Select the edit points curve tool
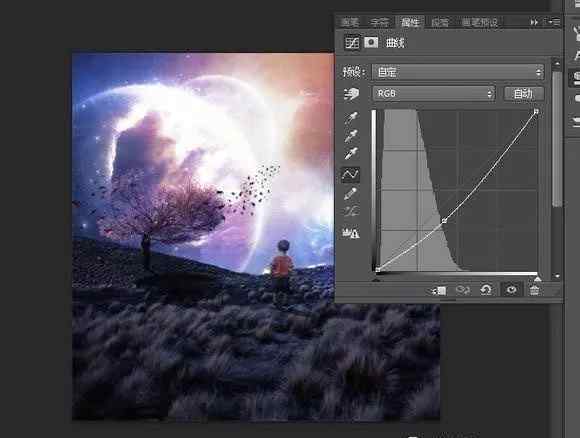The width and height of the screenshot is (580, 438). coord(350,174)
